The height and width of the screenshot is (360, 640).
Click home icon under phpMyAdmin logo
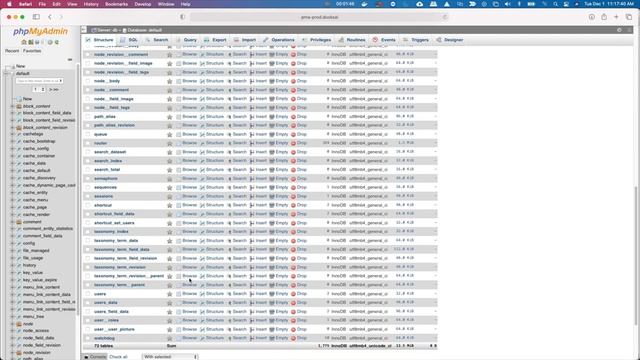[24, 42]
